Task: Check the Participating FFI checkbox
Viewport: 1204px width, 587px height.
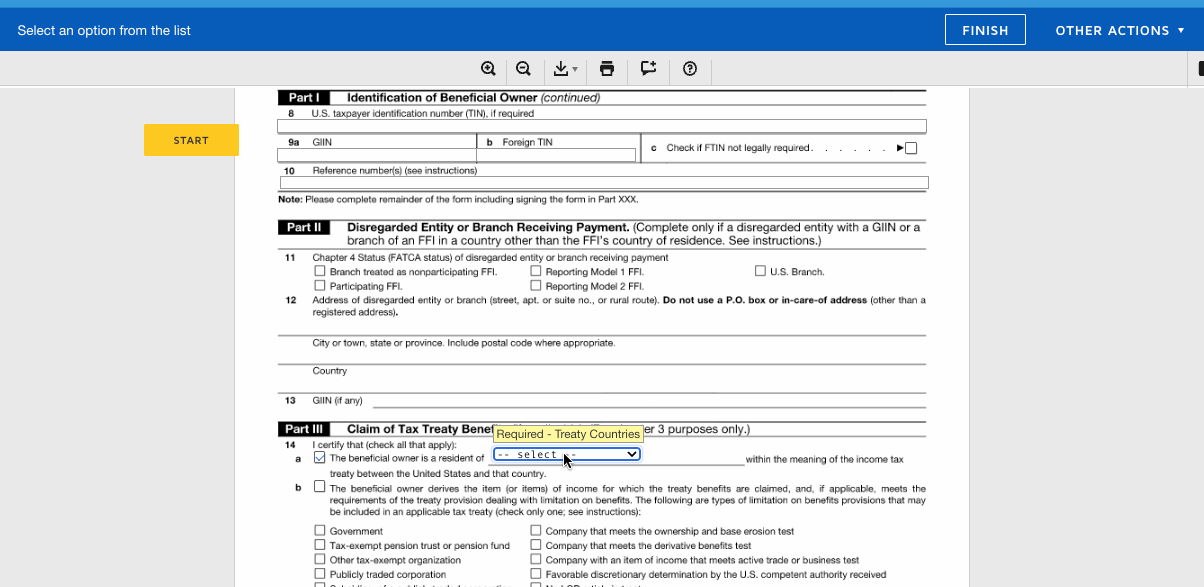Action: tap(320, 286)
